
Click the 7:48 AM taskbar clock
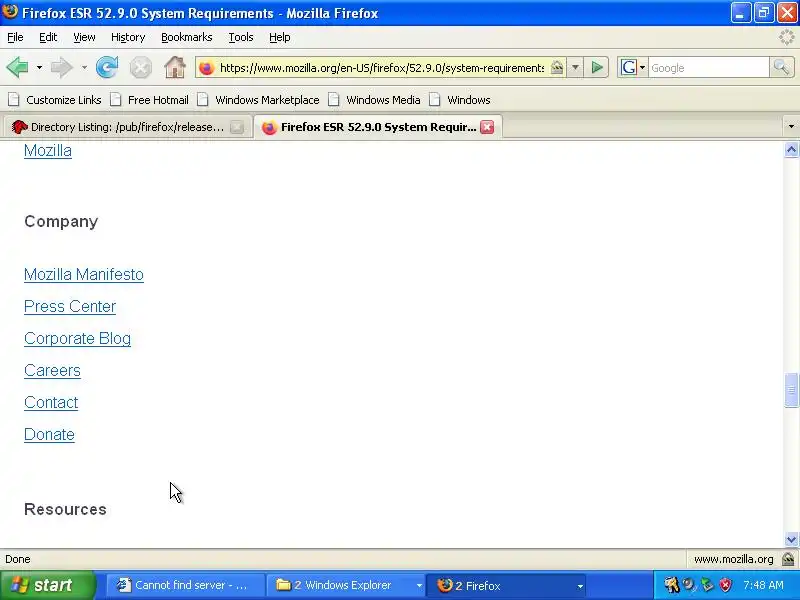(763, 585)
